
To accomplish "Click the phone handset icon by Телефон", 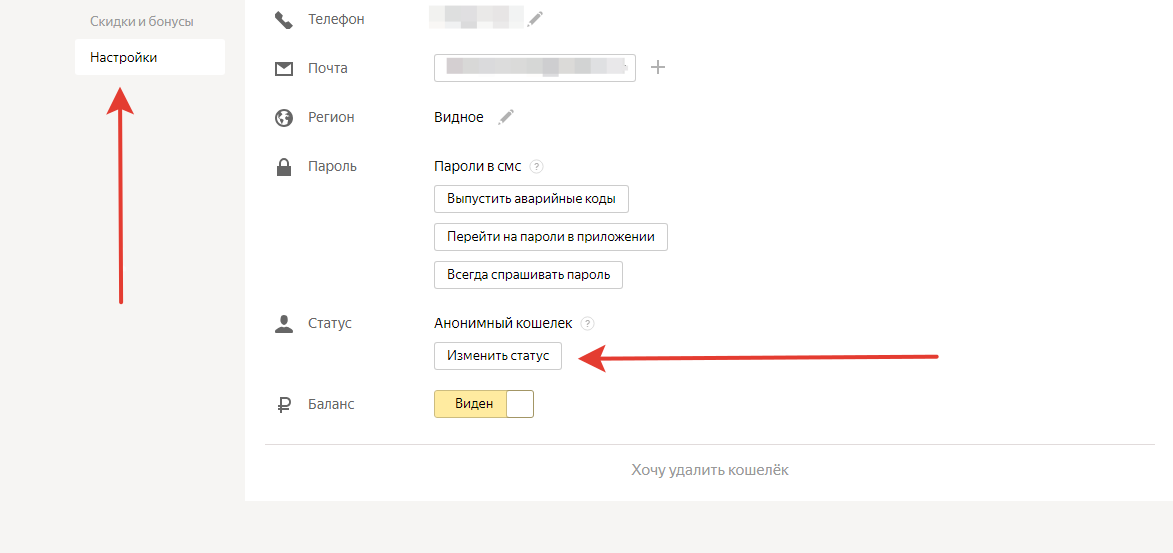I will [x=284, y=19].
